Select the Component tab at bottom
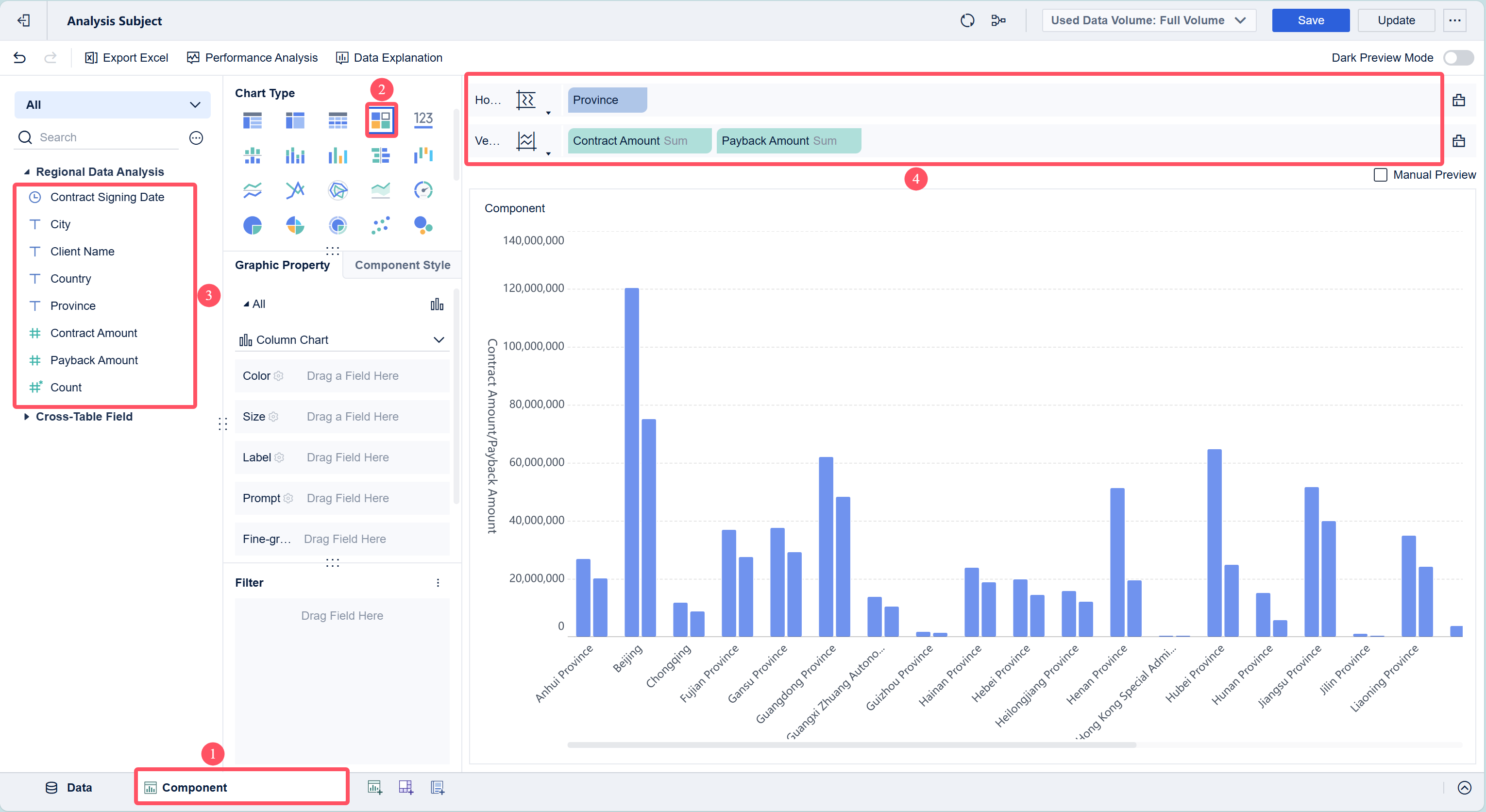The height and width of the screenshot is (812, 1486). click(241, 788)
